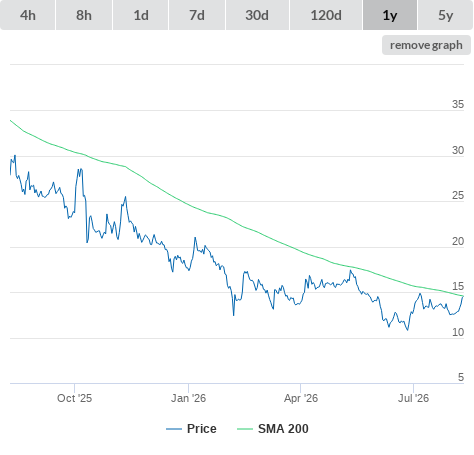Select the 30d range tab
Image resolution: width=474 pixels, height=455 pixels.
(257, 15)
